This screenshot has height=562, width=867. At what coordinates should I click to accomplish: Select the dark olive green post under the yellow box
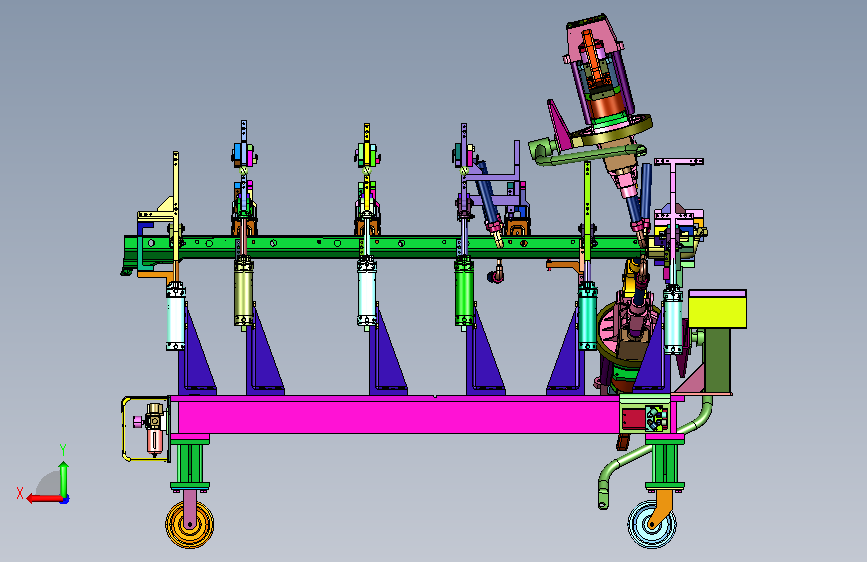pyautogui.click(x=718, y=360)
